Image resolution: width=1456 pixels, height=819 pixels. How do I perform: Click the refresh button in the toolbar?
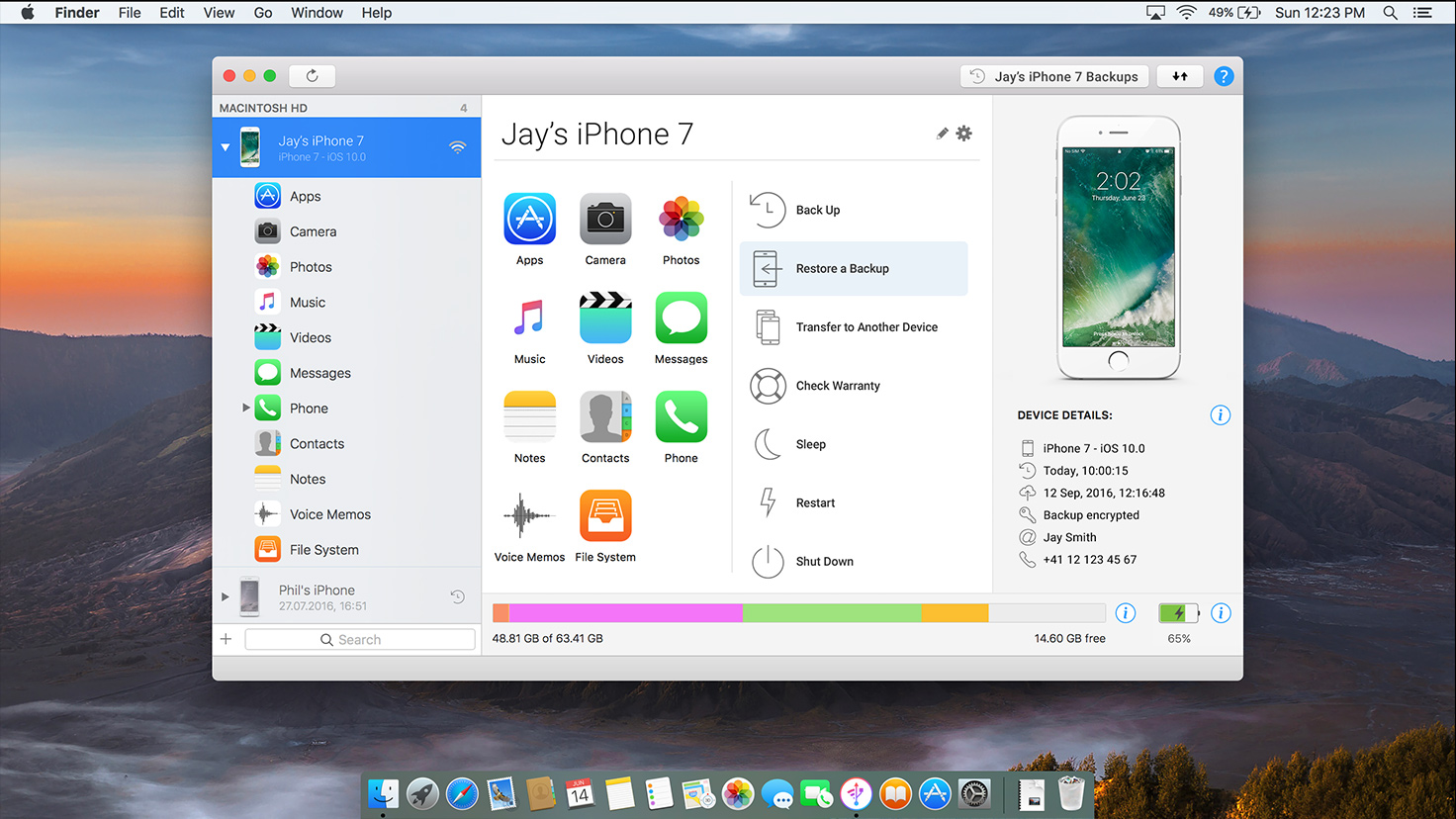(x=312, y=76)
